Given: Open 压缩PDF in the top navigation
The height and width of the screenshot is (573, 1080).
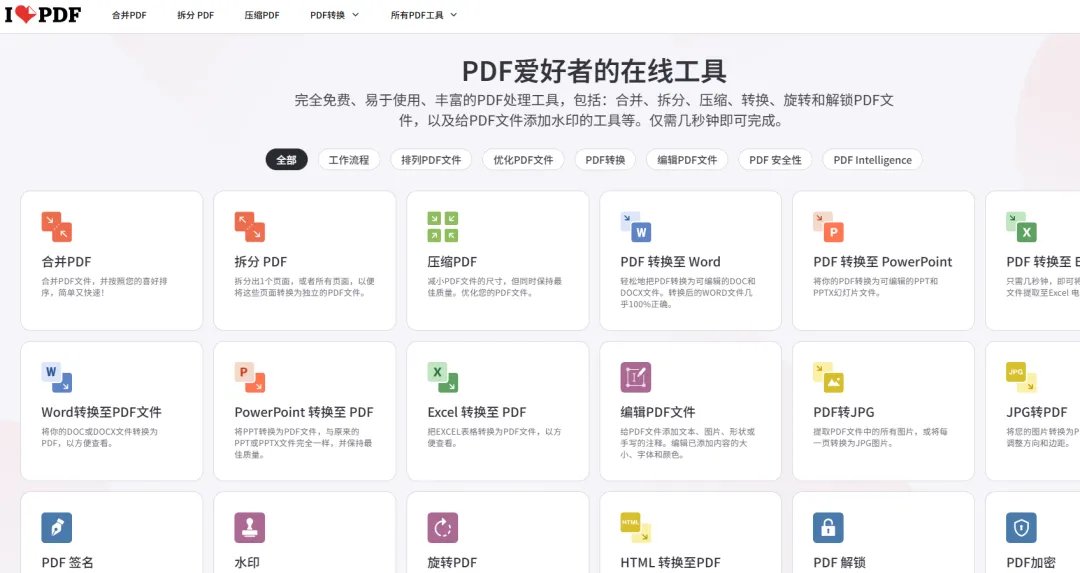Looking at the screenshot, I should click(x=262, y=15).
